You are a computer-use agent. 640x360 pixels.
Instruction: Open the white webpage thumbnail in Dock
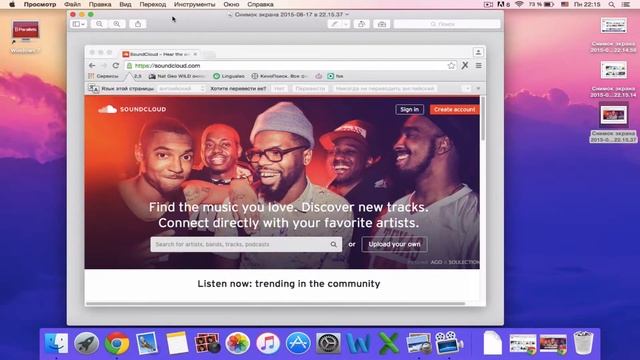(x=523, y=344)
